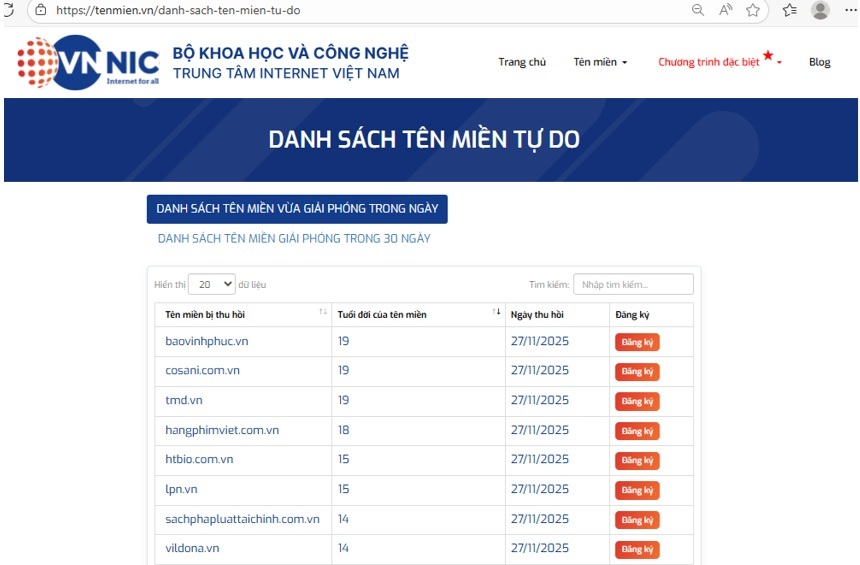Select Danh sách tên miền vừa giải phóng trong ngày

(x=297, y=209)
